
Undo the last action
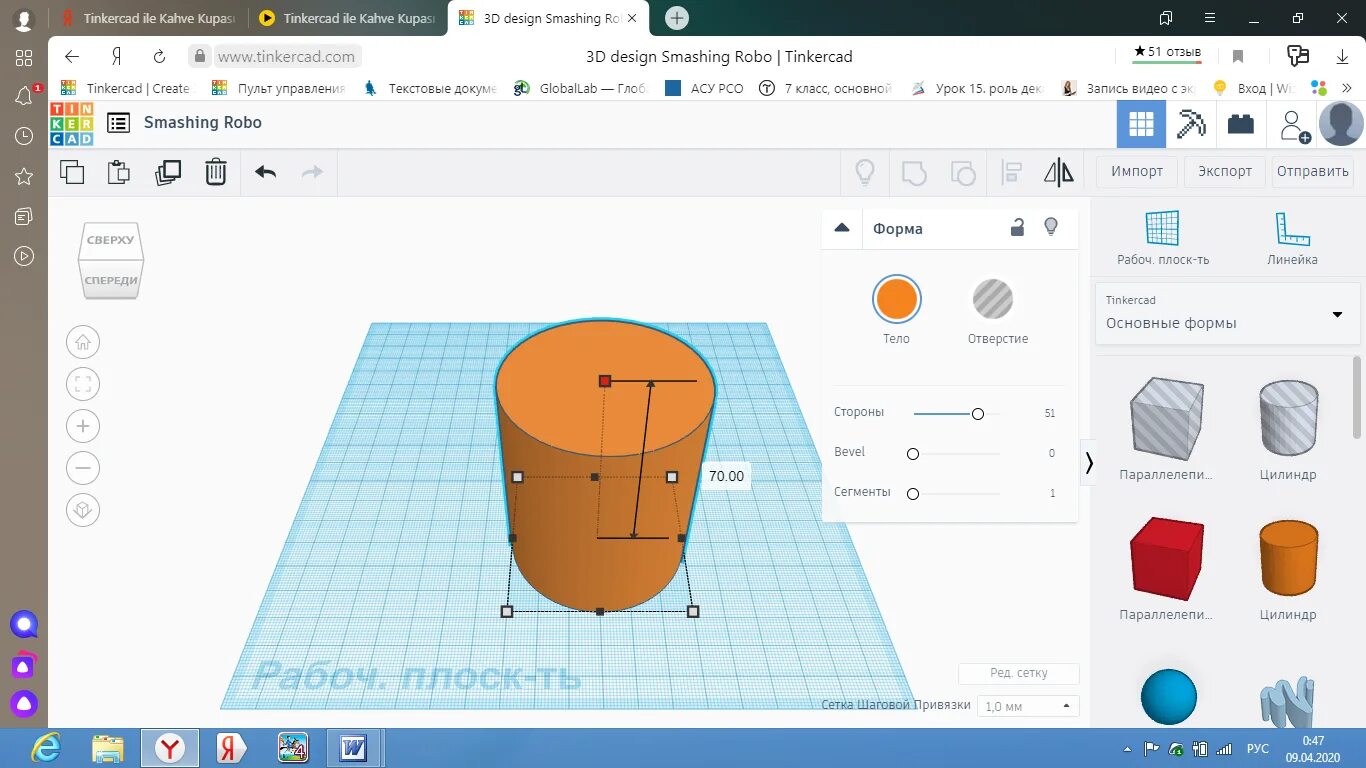(265, 172)
